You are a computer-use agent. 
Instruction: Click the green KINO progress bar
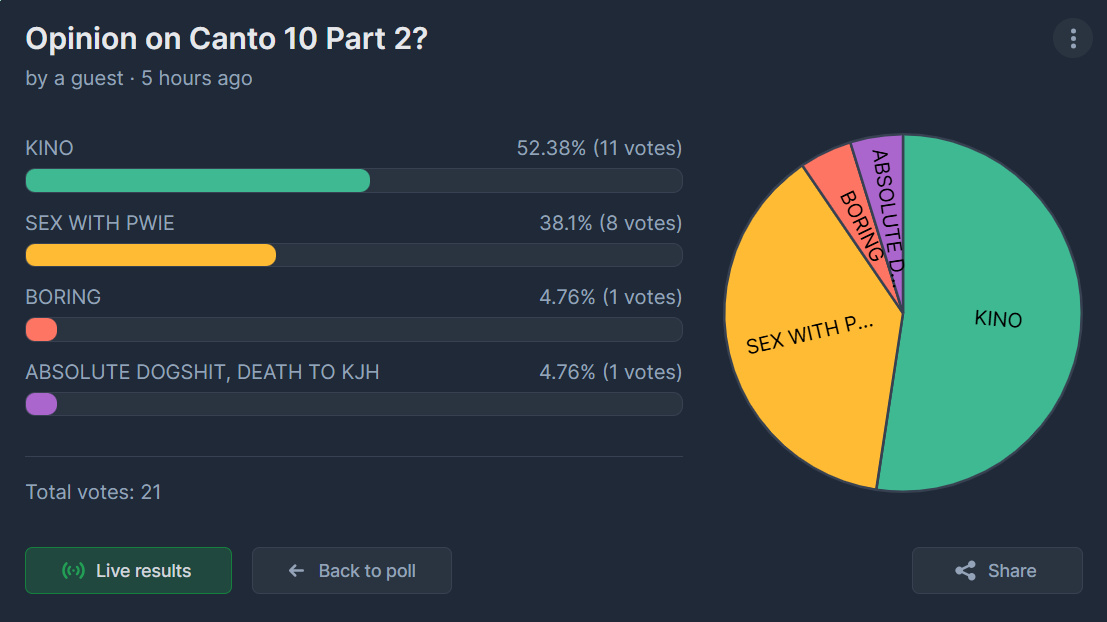(198, 181)
